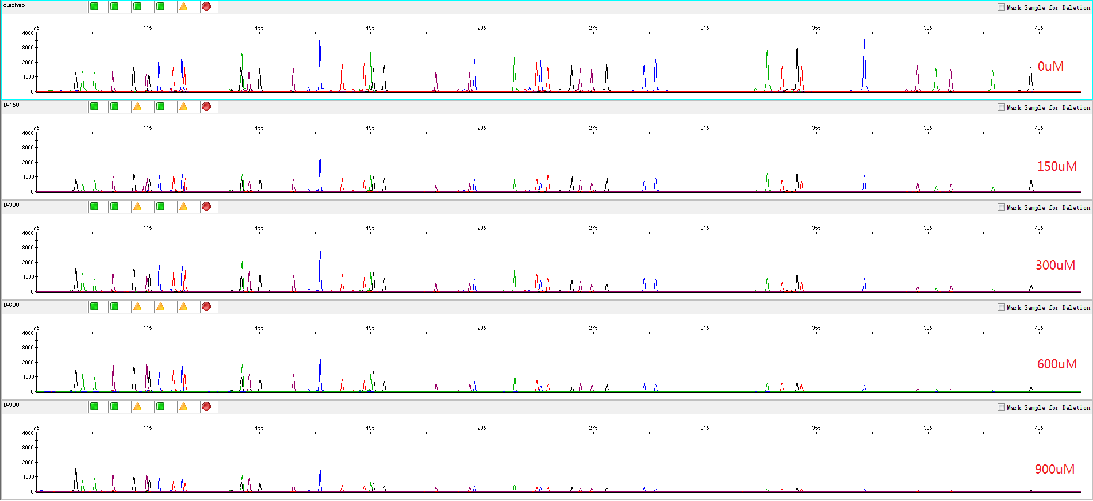Check Mark Sample for Deletion in 300uM panel
The image size is (1093, 501).
point(1001,207)
